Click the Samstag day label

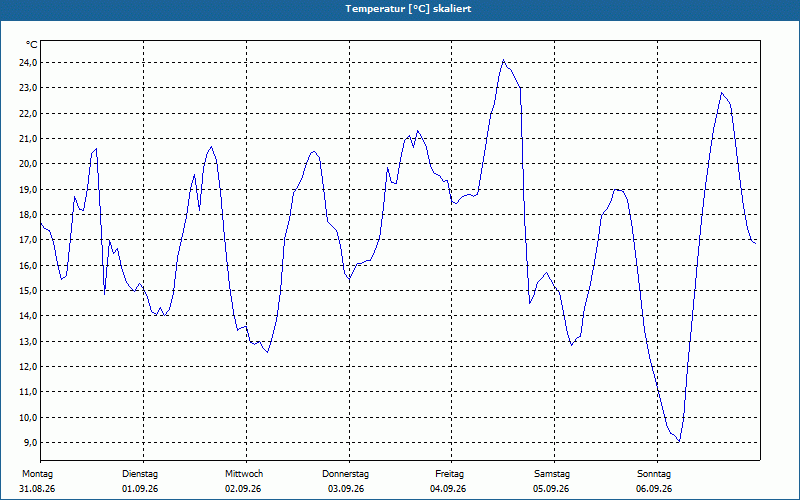tap(552, 474)
